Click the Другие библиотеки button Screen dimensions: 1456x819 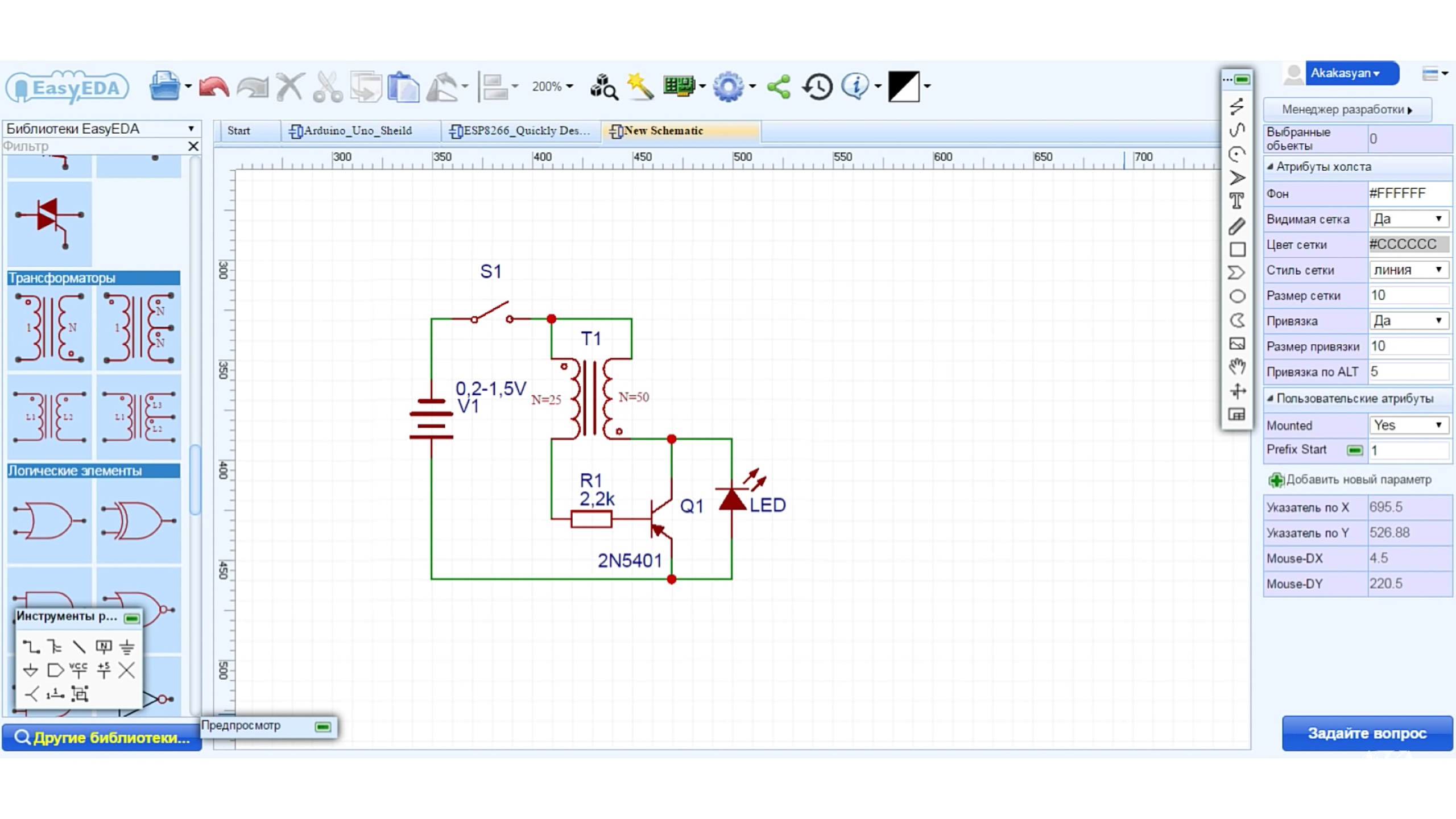(x=102, y=738)
